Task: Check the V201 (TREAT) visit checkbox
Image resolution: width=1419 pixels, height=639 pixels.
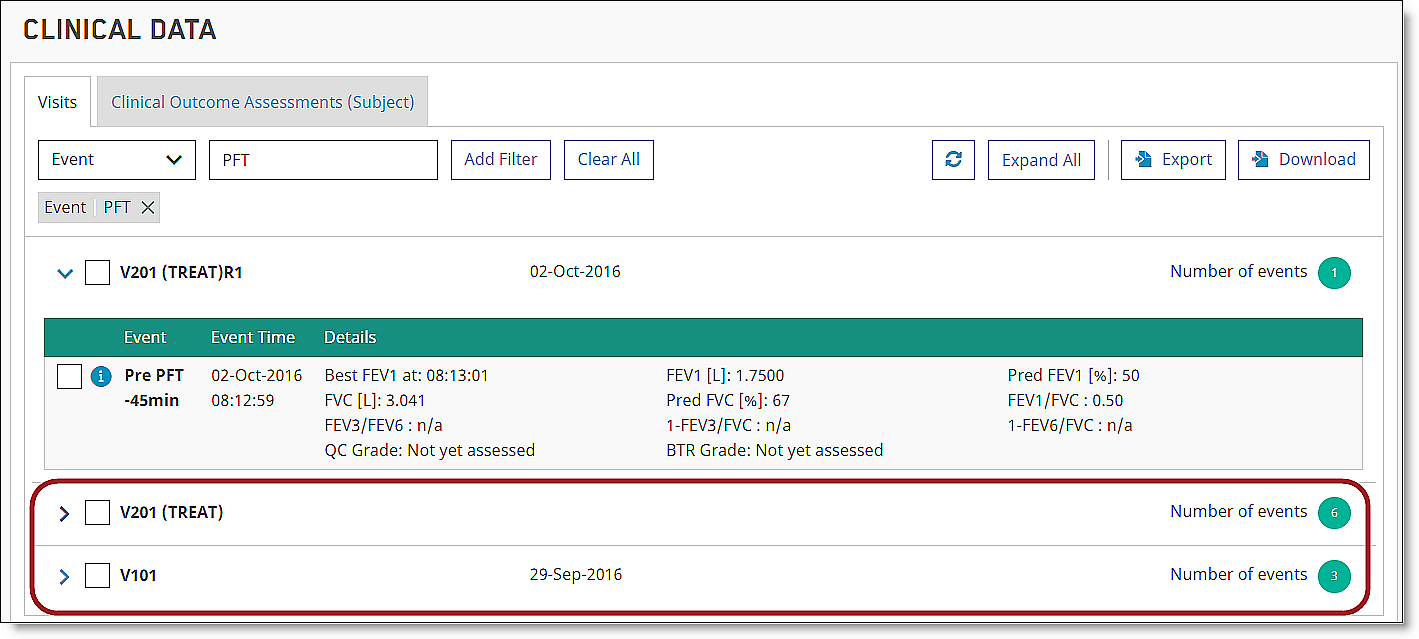Action: (x=97, y=512)
